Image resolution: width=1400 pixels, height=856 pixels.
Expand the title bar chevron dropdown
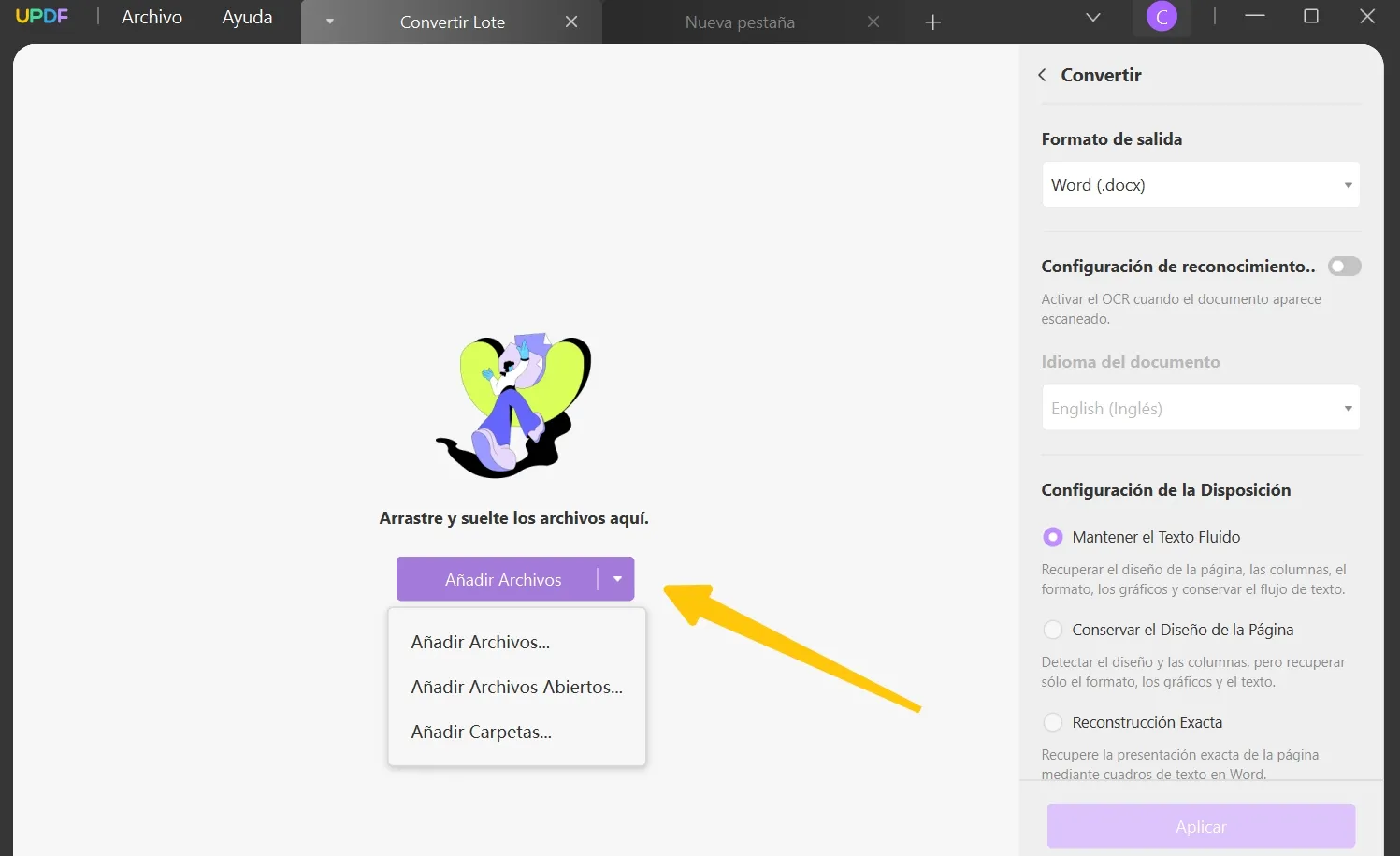click(x=1092, y=17)
